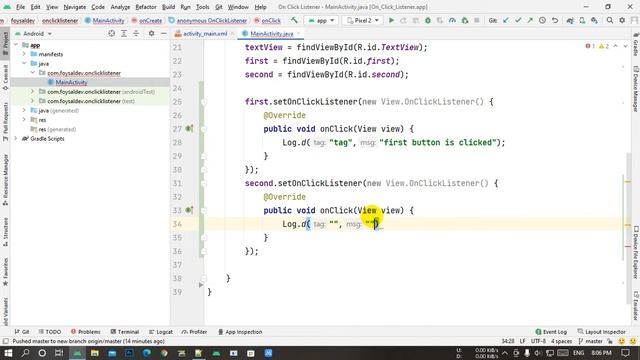The height and width of the screenshot is (360, 640).
Task: Open the Pixel 2 device dropdown
Action: [x=362, y=20]
